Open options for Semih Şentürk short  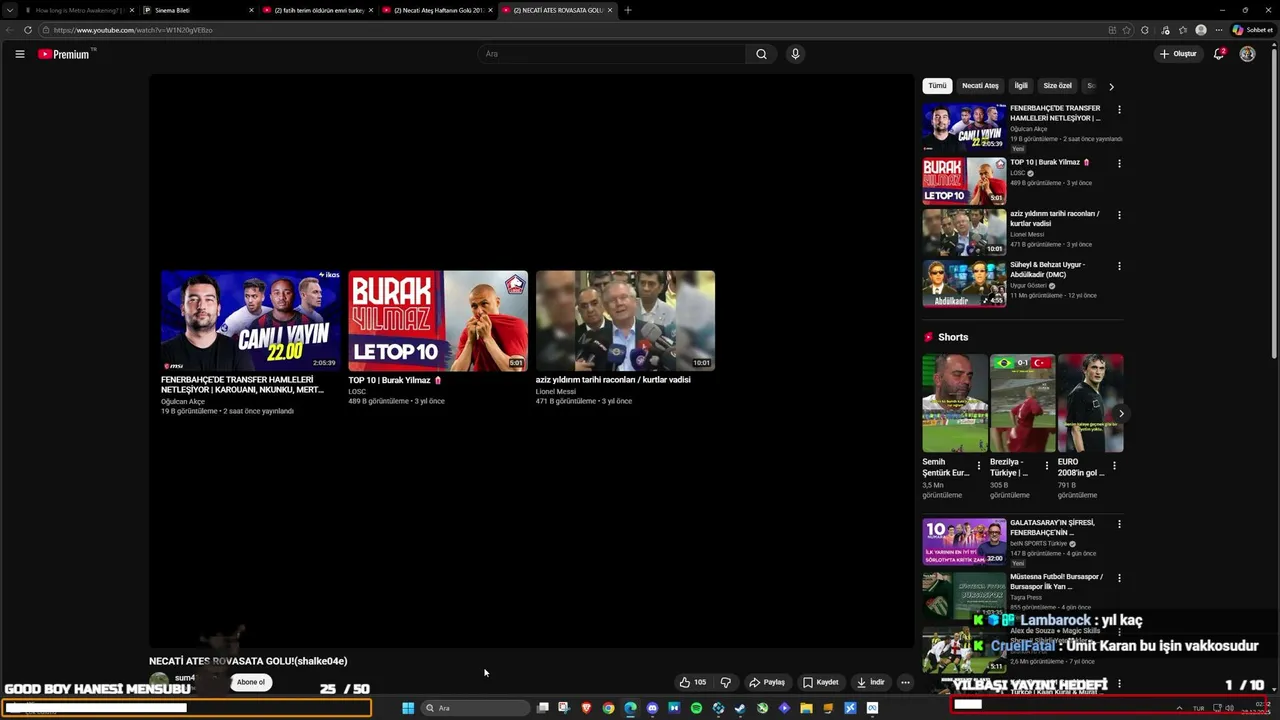point(979,466)
